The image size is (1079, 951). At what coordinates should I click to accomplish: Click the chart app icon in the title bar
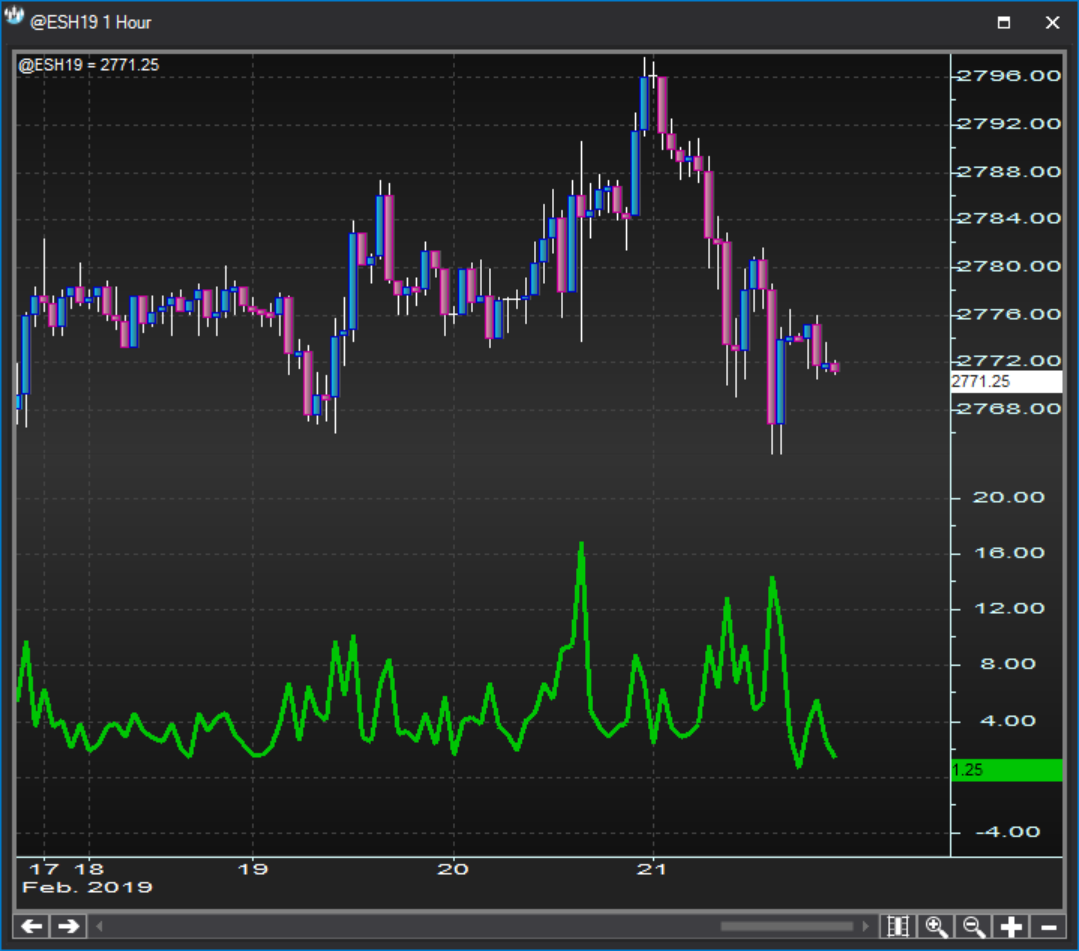[14, 17]
